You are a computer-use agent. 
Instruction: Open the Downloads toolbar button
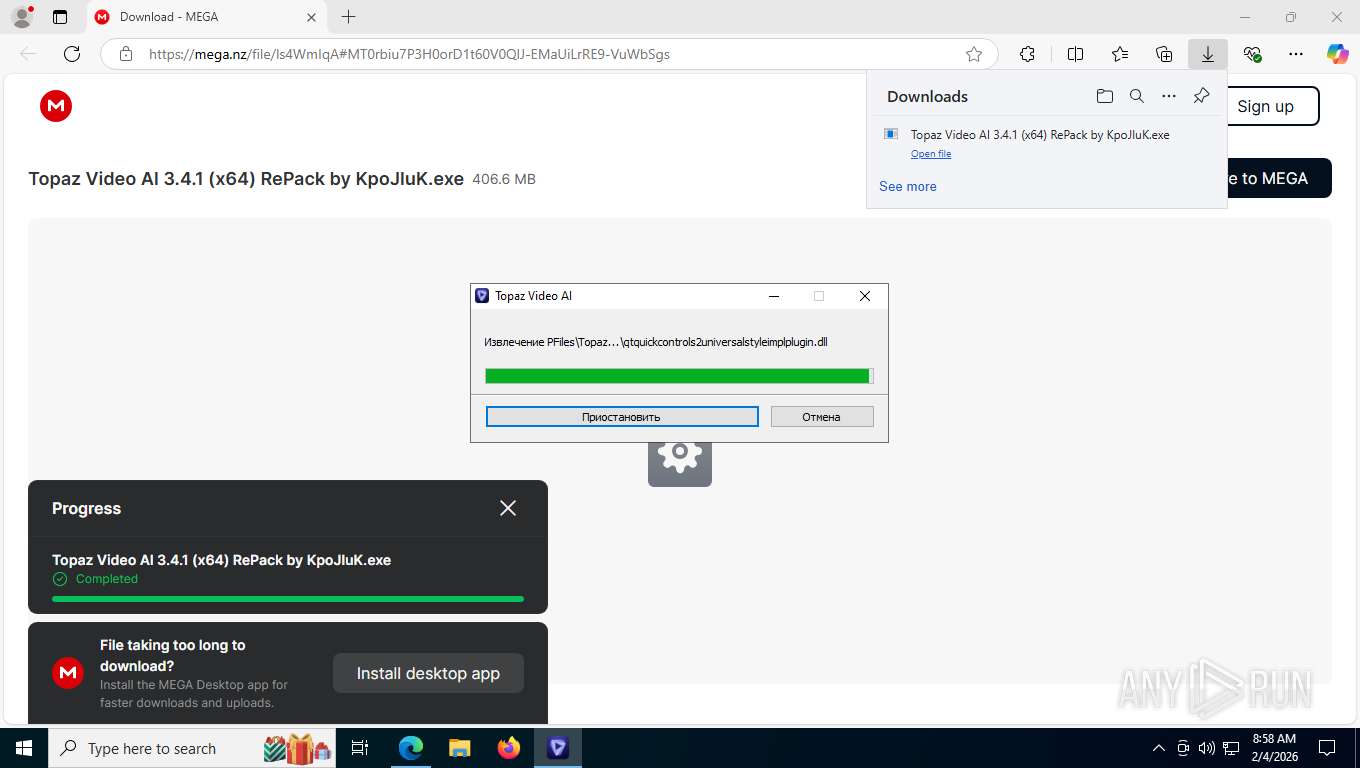[1208, 54]
